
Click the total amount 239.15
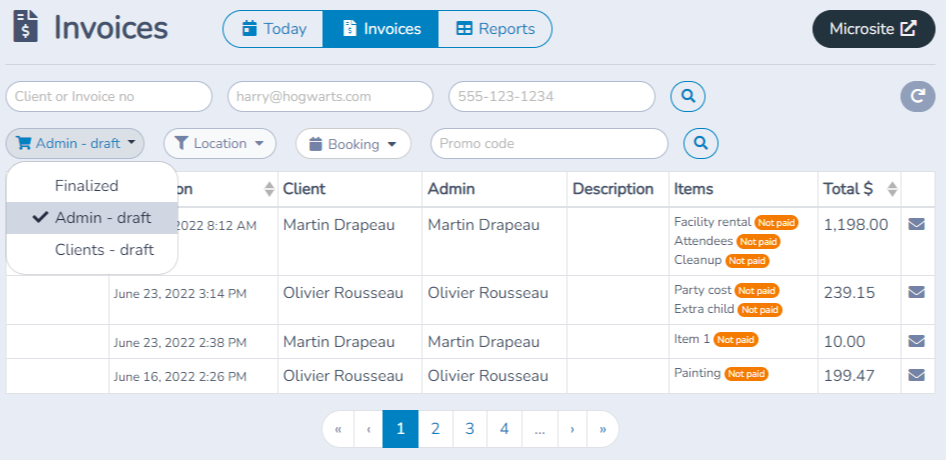pos(849,293)
